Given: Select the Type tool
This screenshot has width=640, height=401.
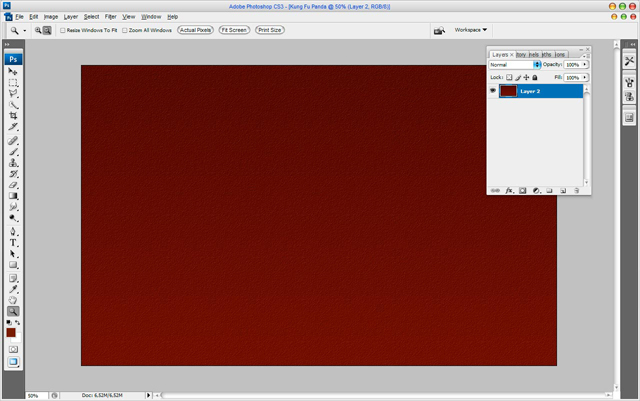Looking at the screenshot, I should pyautogui.click(x=13, y=243).
